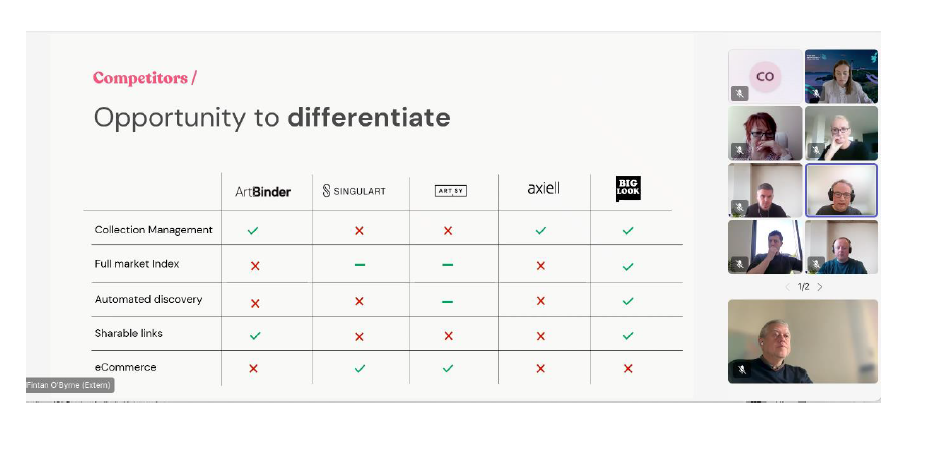Click the muted mic icon on the large bottom video
This screenshot has height=458, width=930.
(741, 369)
